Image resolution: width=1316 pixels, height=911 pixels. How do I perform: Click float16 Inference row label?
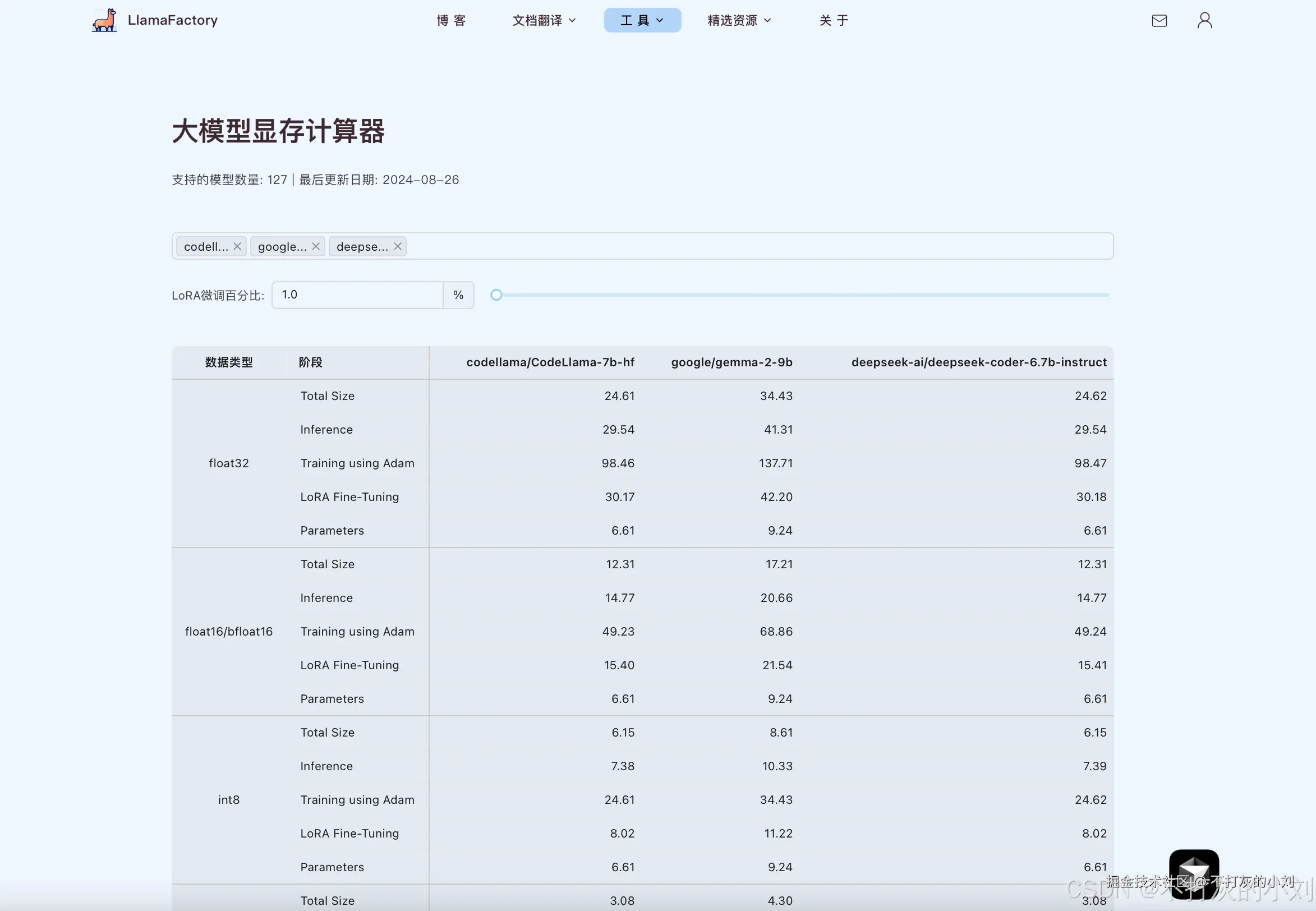tap(326, 598)
